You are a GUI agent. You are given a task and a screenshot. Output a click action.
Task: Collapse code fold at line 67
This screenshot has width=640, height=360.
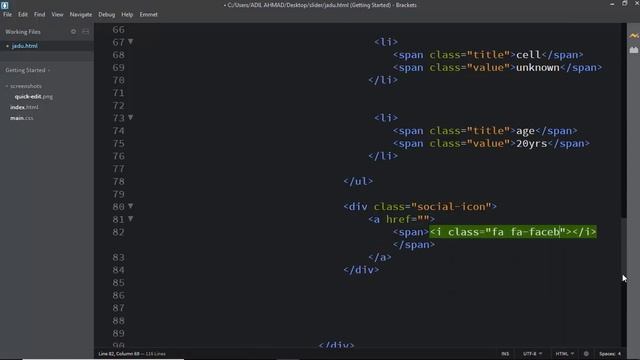click(x=131, y=42)
